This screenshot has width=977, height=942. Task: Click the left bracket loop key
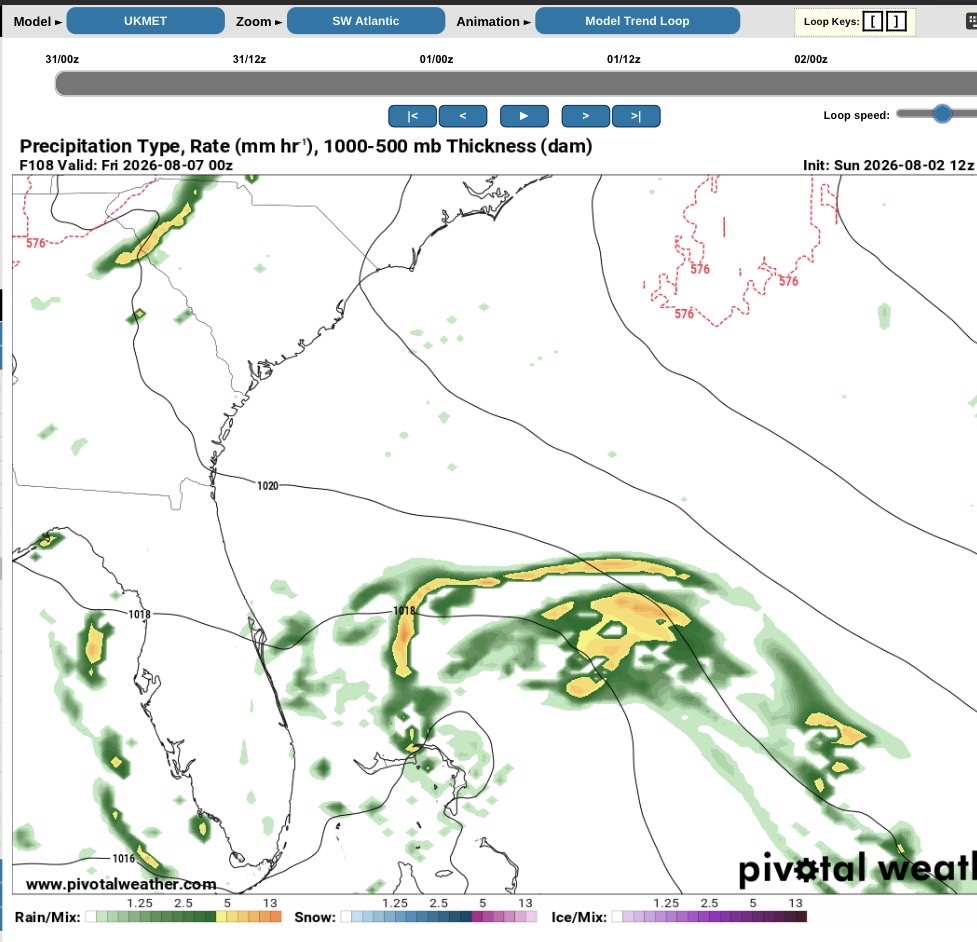coord(873,22)
